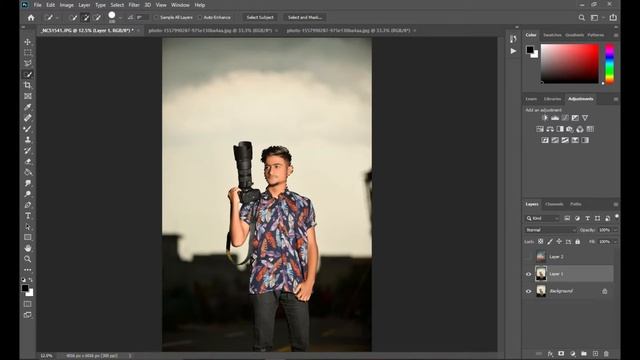Open the Color panel menu
This screenshot has width=640, height=360.
click(616, 35)
